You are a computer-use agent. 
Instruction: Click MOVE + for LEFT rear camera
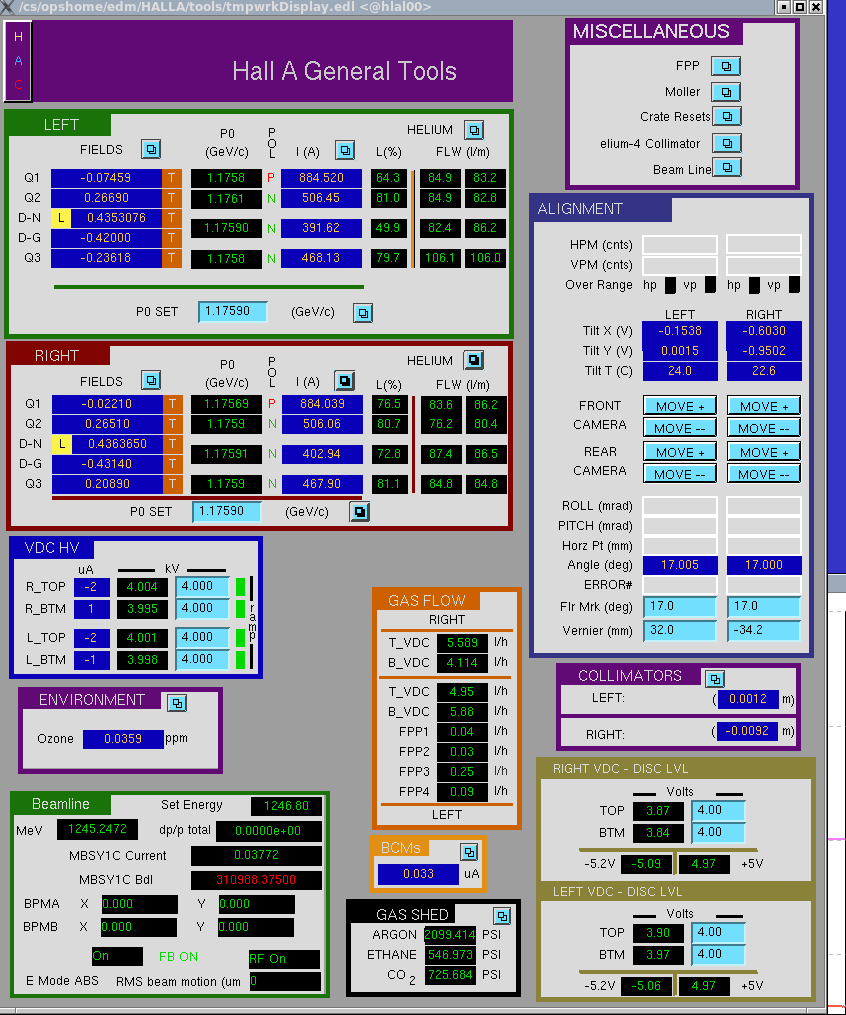[680, 452]
